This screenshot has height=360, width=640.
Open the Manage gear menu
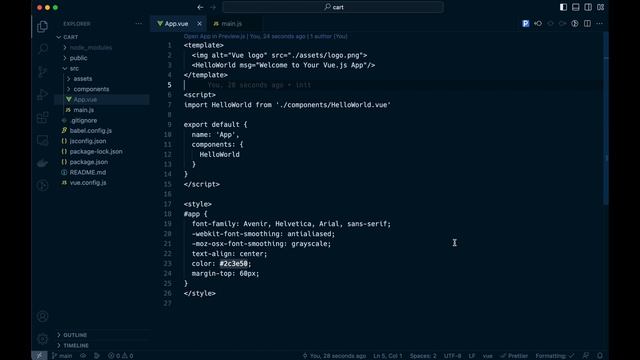42,338
